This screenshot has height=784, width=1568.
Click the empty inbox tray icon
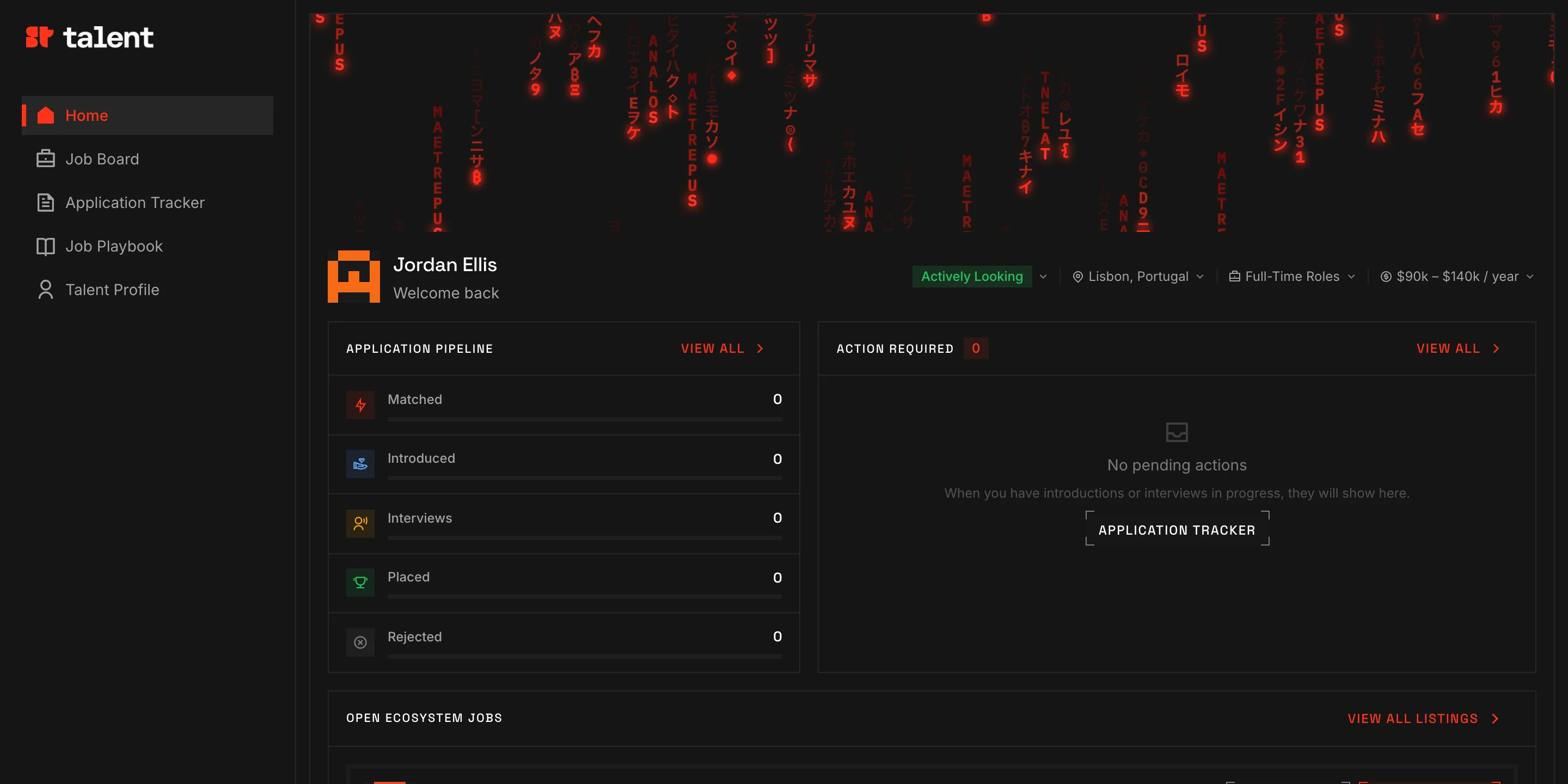point(1177,432)
